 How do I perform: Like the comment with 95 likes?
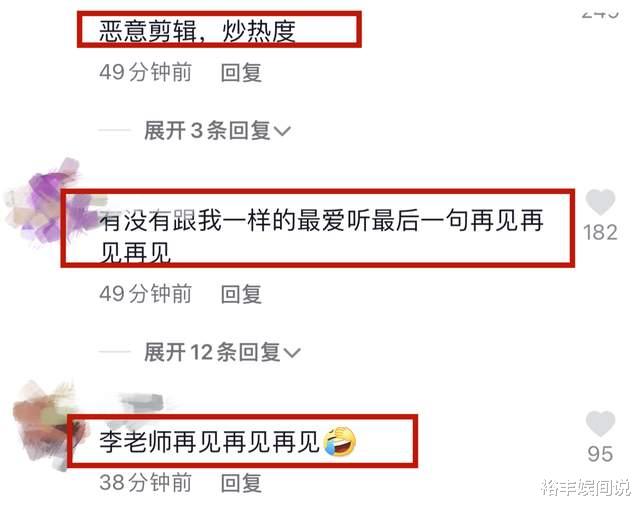pyautogui.click(x=600, y=424)
